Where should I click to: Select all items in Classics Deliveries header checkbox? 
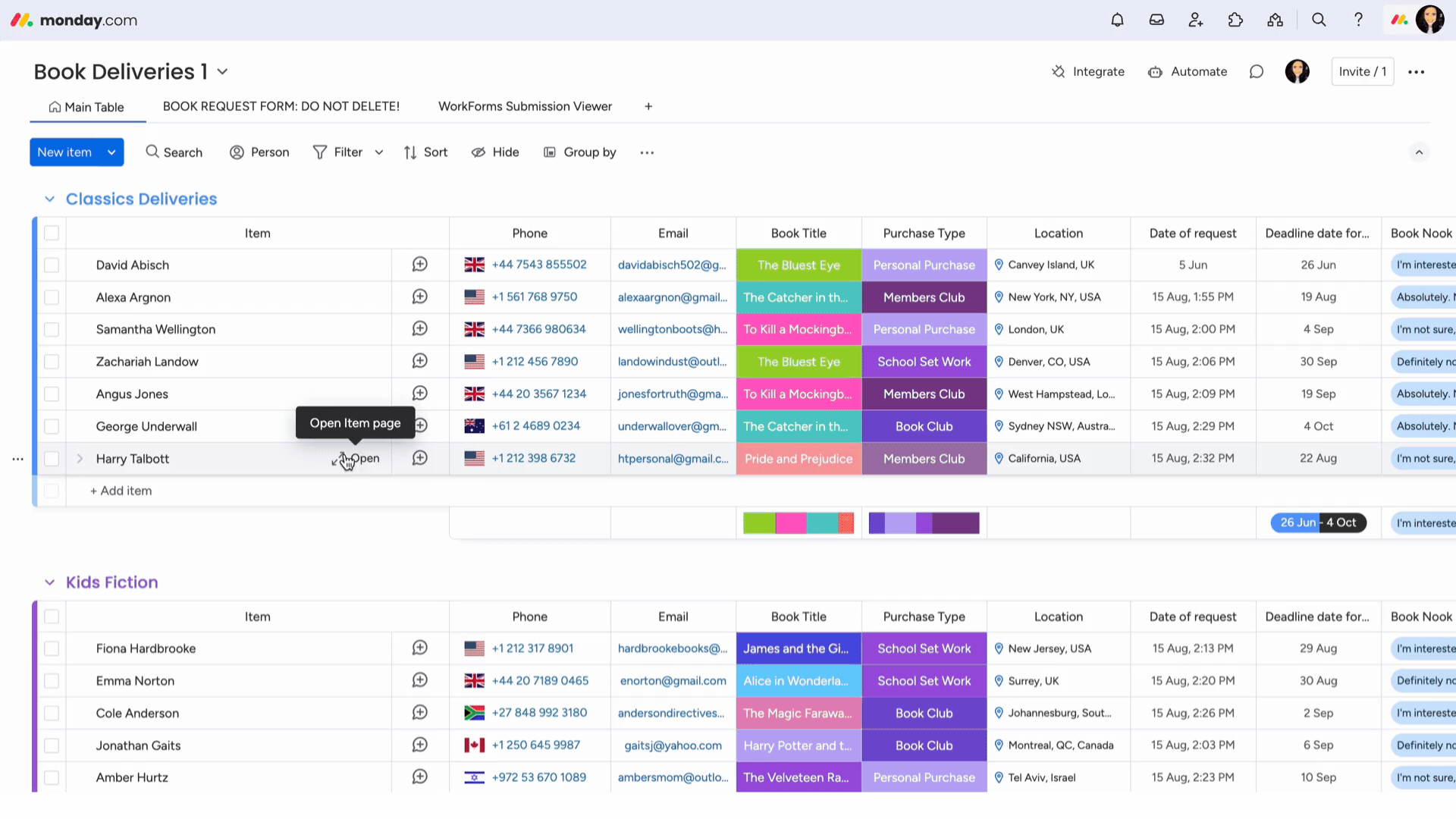click(x=52, y=233)
